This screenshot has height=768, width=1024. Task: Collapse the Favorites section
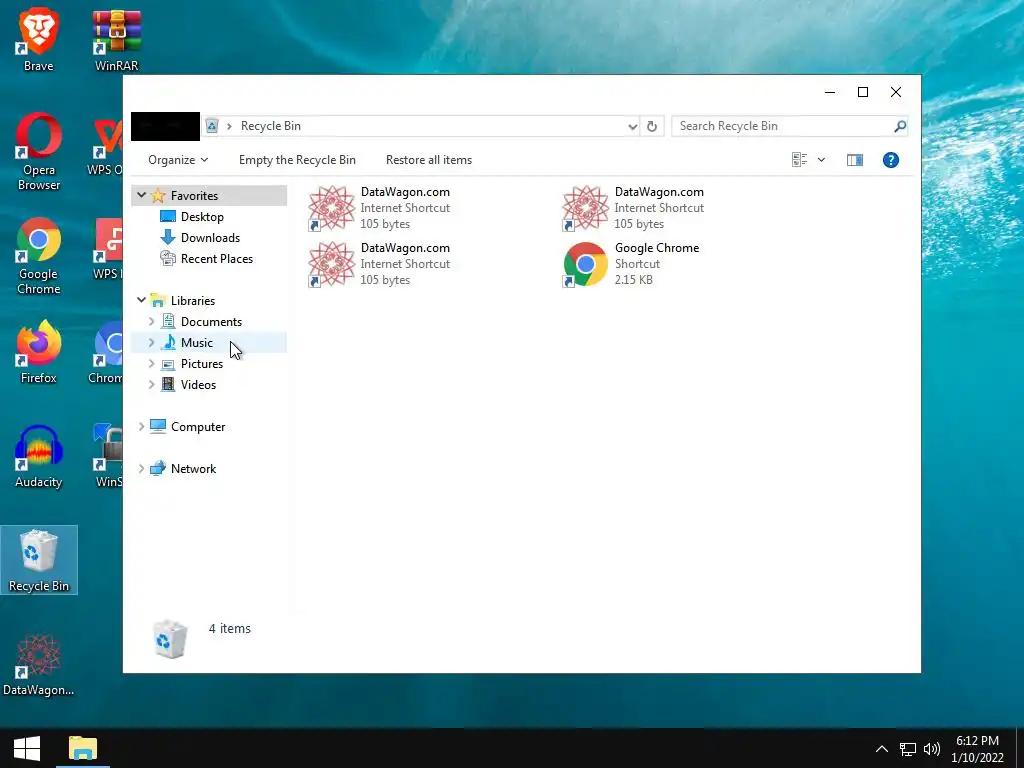pos(141,195)
